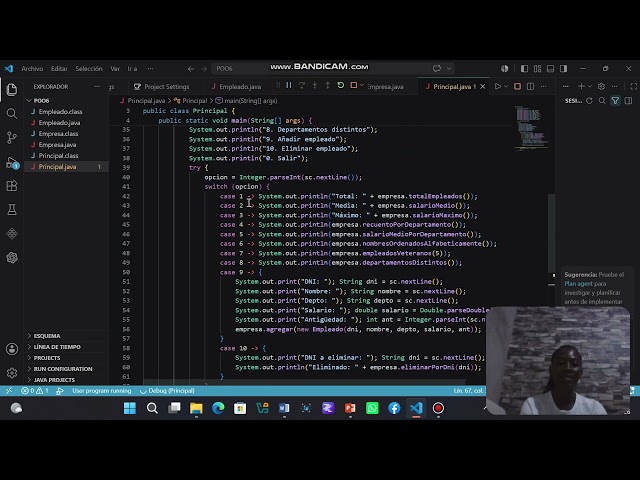640x480 pixels.
Task: Open the ChatGPT extension icon in sidebar
Action: (12, 258)
